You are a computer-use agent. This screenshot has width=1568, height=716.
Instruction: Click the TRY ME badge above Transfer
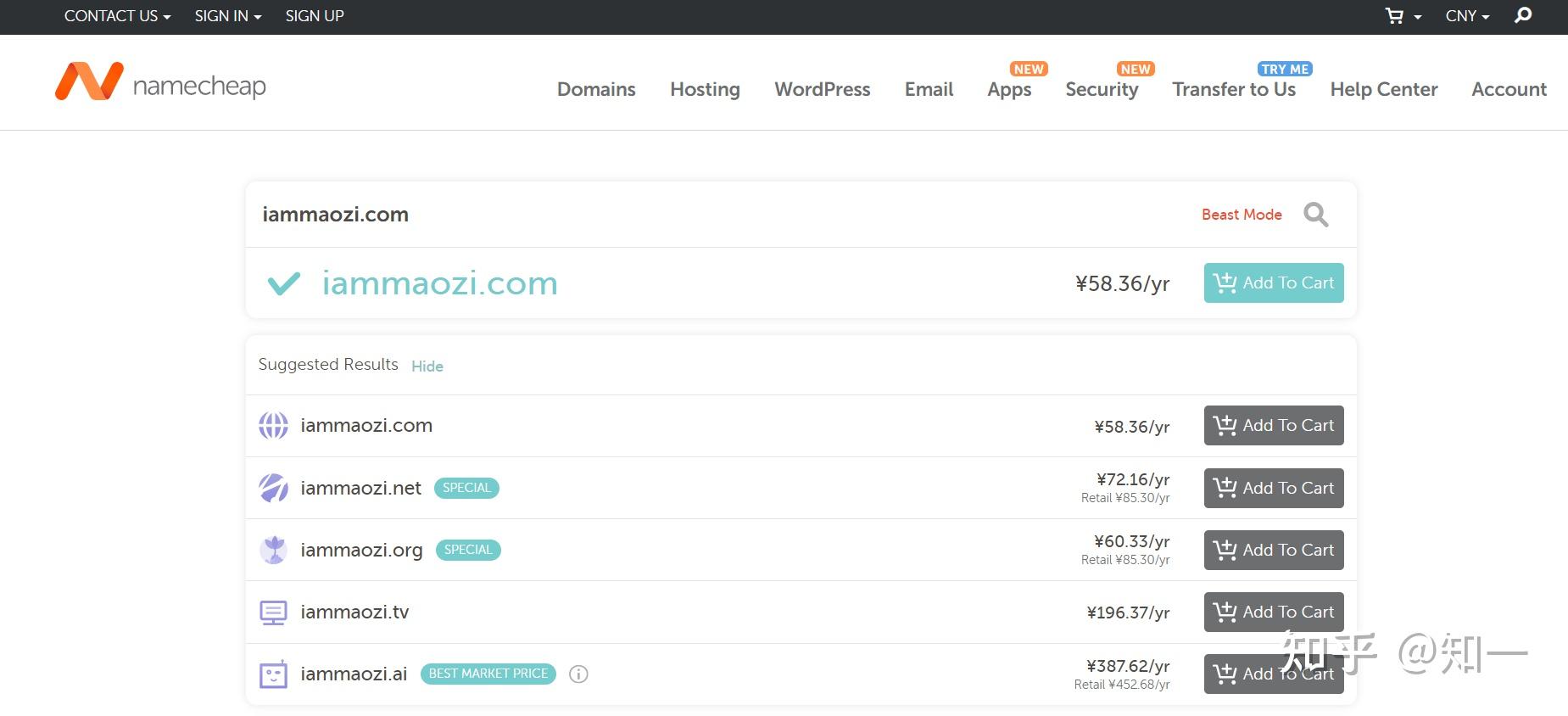(x=1285, y=69)
